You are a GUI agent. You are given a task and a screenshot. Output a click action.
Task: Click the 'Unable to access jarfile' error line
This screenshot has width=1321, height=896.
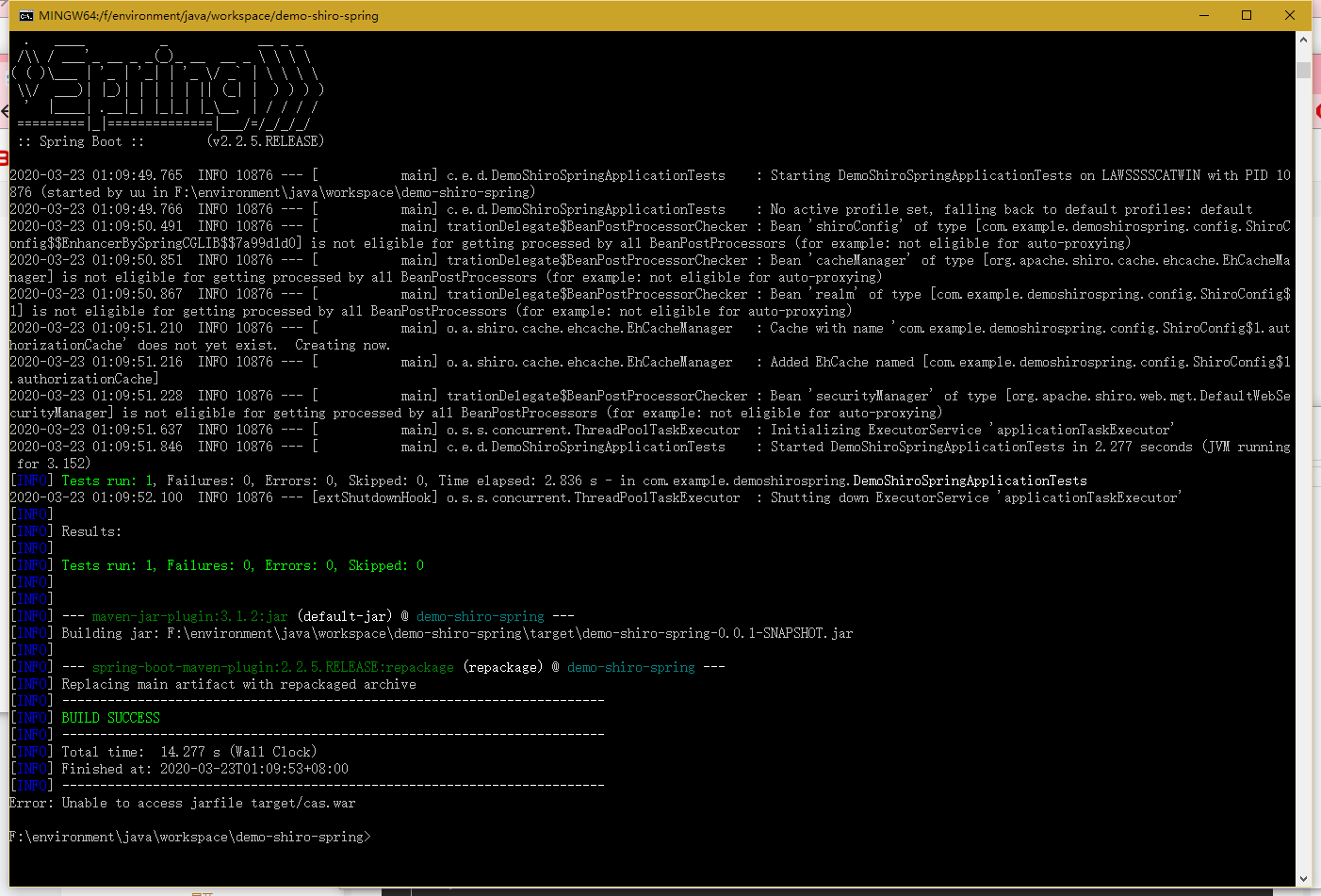coord(183,803)
